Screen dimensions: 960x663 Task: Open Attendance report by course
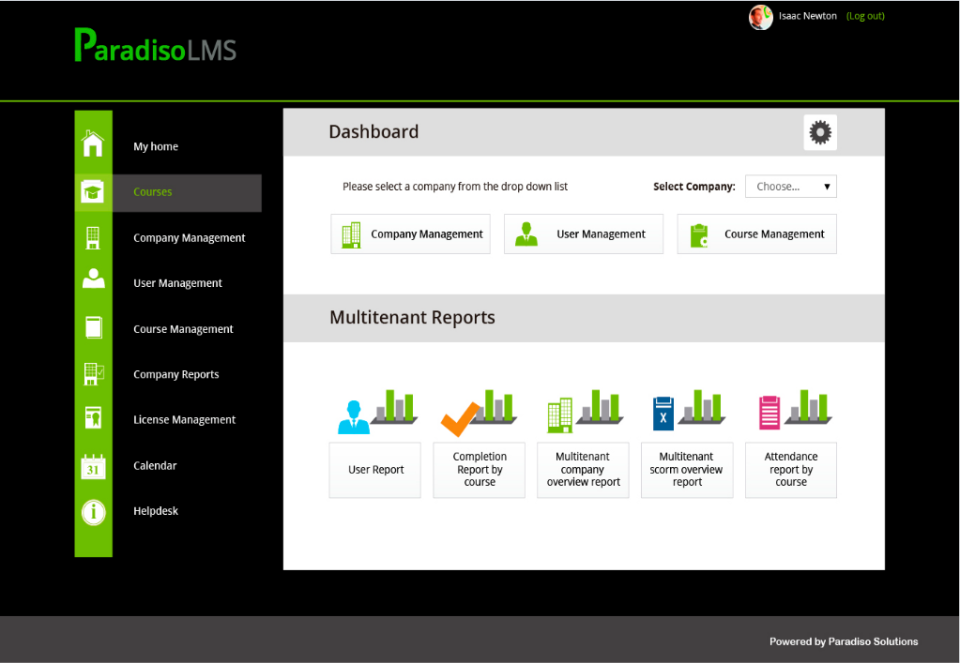[x=791, y=470]
